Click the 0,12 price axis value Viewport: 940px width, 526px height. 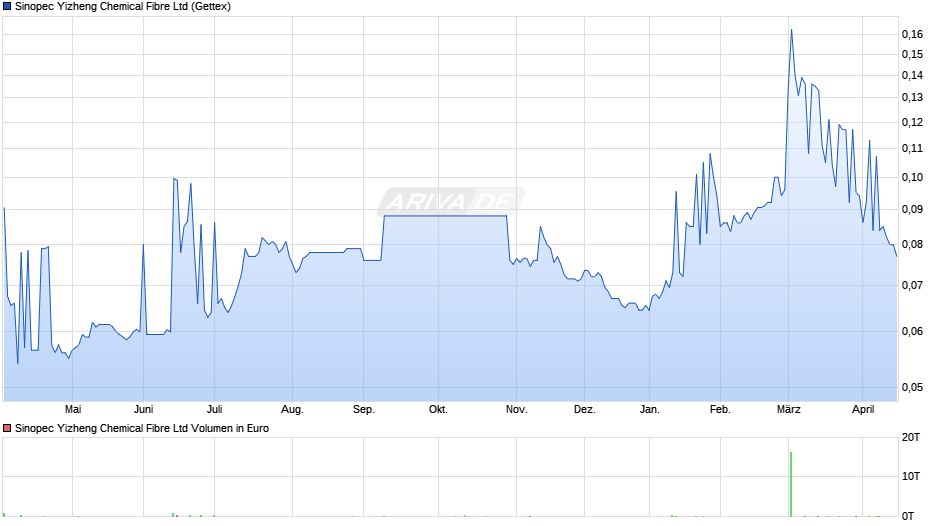click(x=912, y=122)
